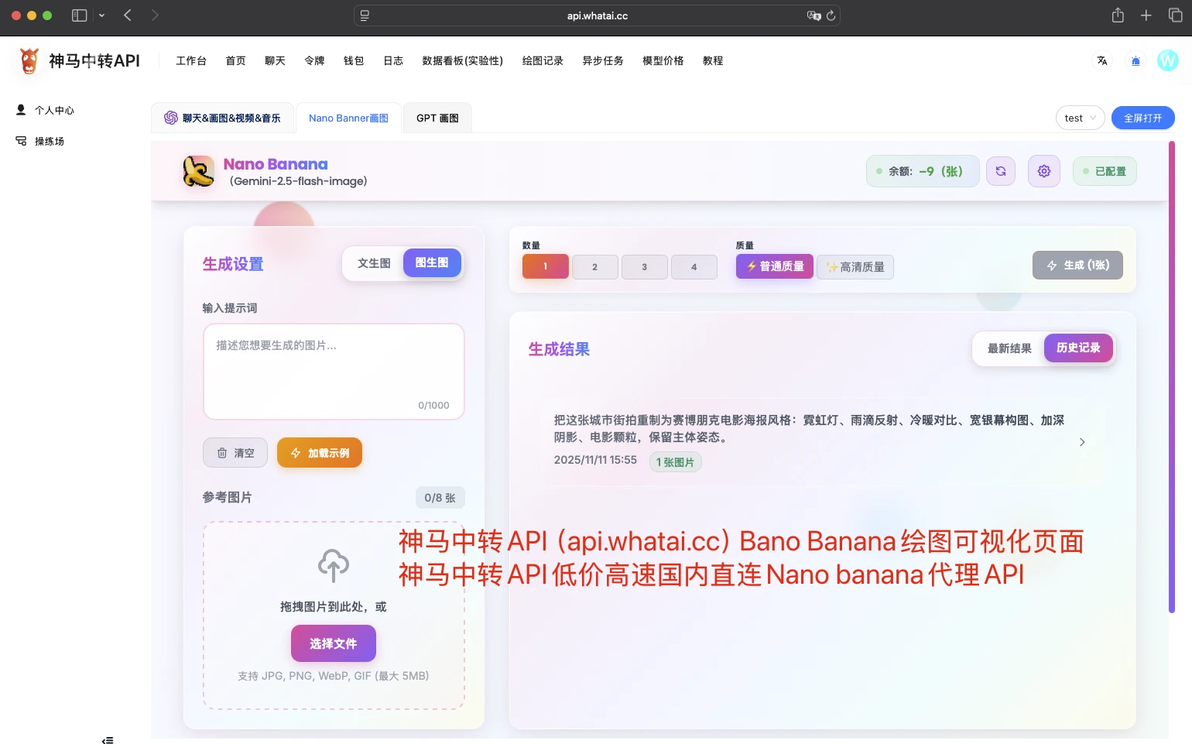Screen dimensions: 1192x744
Task: Open 教程 in top navigation
Action: [x=713, y=61]
